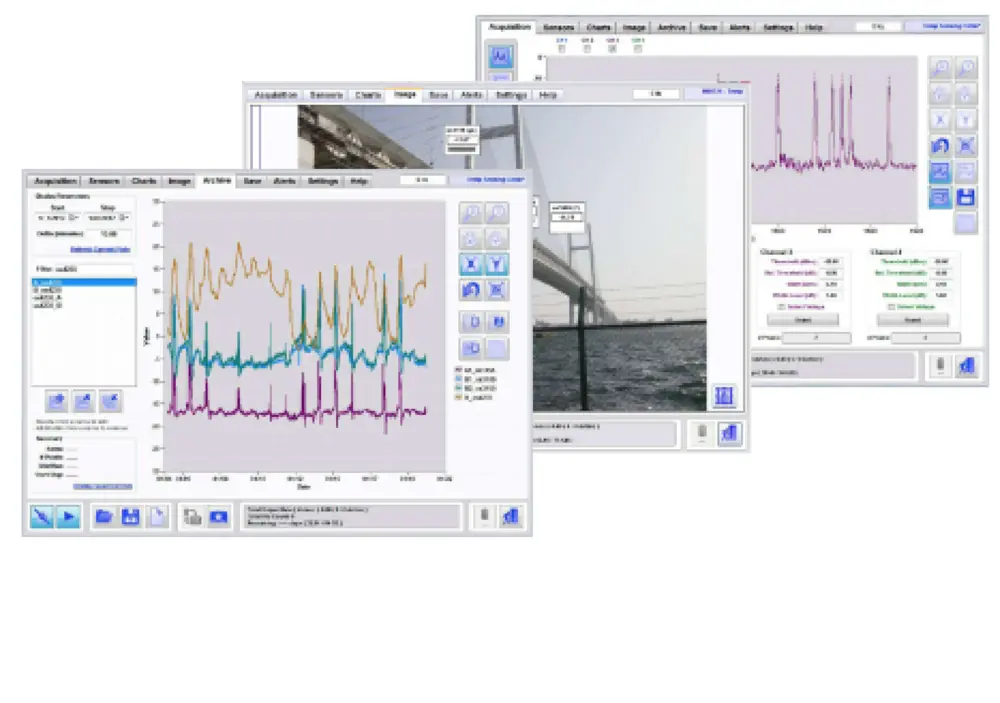Click the undo zoom arrow icon in the Archive window
This screenshot has height=703, width=1000.
pyautogui.click(x=470, y=290)
